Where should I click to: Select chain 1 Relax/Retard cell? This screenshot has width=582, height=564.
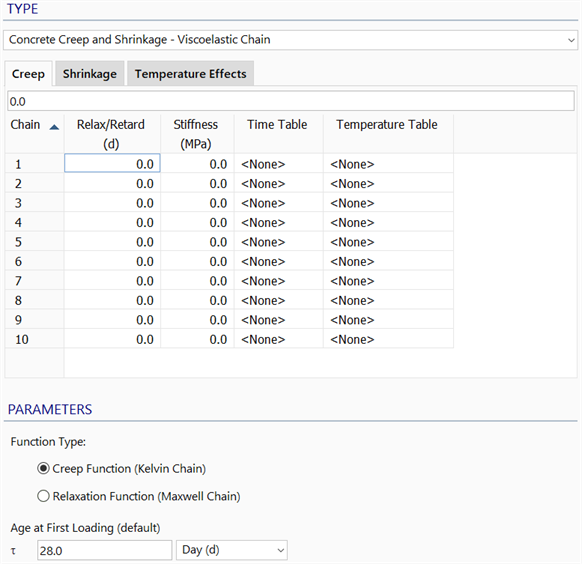(x=112, y=163)
